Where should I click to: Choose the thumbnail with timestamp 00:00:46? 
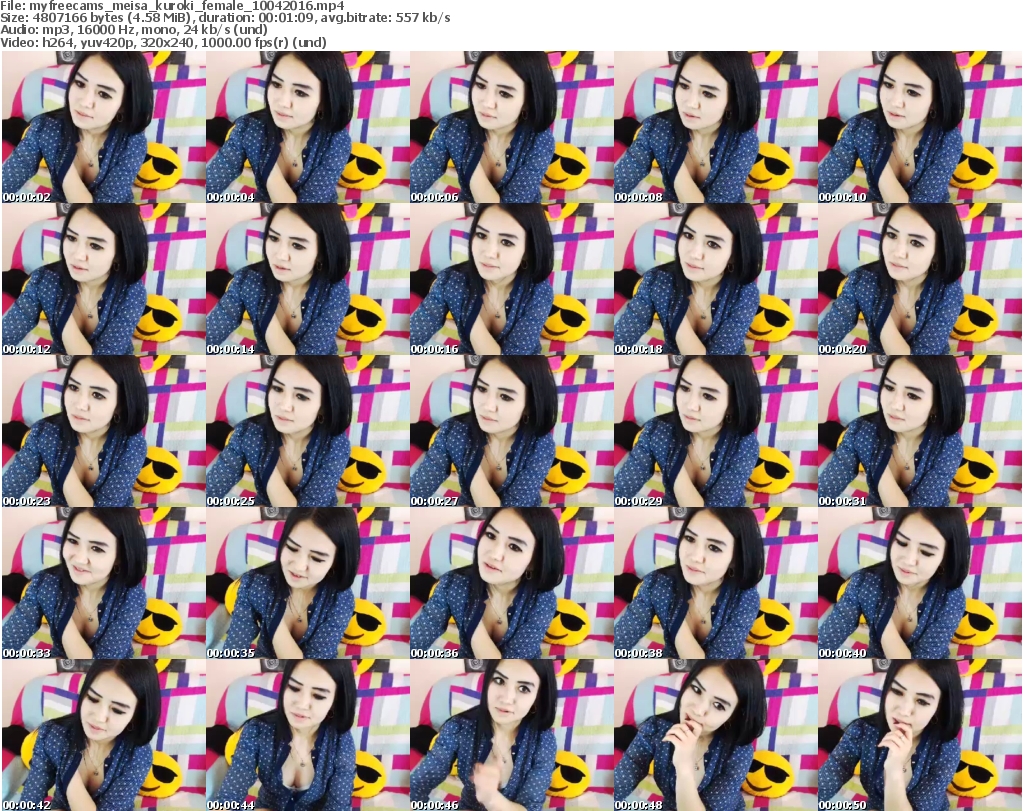click(x=511, y=735)
